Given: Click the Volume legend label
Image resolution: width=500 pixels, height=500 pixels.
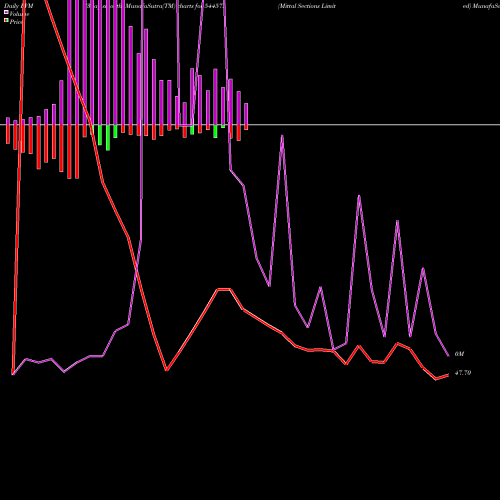Looking at the screenshot, I should click(x=19, y=14).
